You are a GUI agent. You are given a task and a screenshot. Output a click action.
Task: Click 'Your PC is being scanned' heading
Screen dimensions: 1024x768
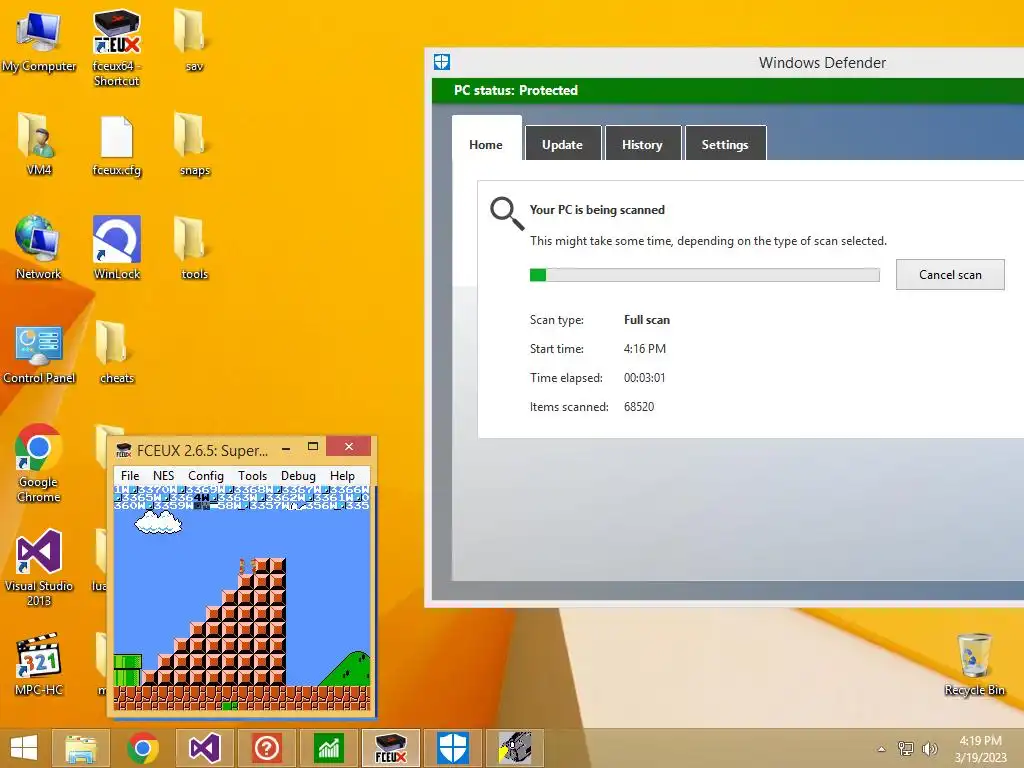597,210
